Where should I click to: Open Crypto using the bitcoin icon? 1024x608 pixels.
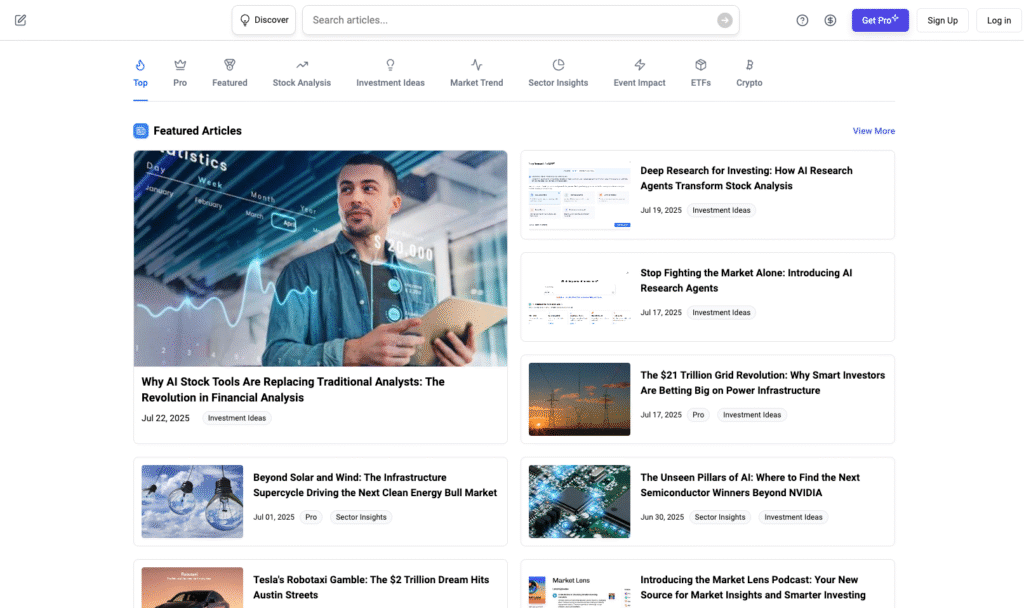coord(748,62)
